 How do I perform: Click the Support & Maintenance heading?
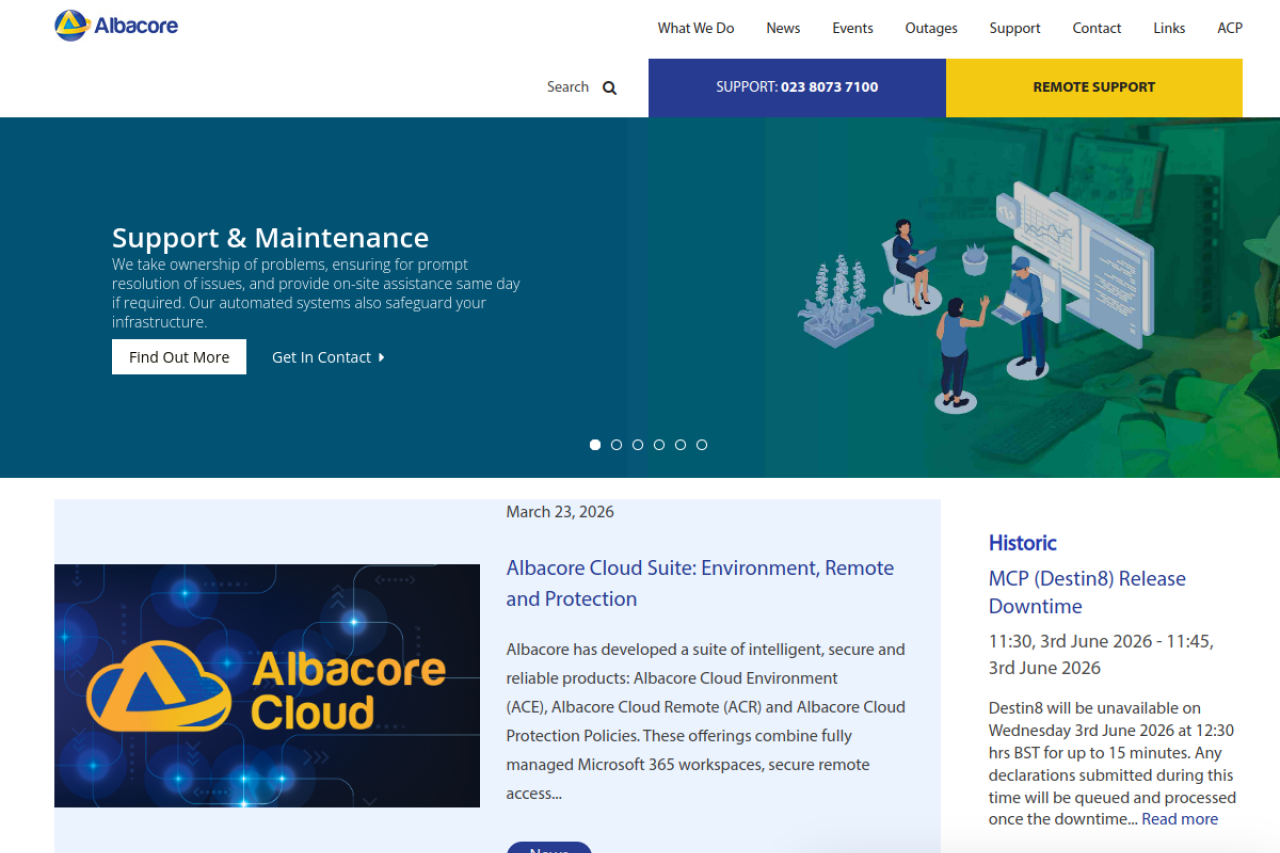tap(270, 238)
